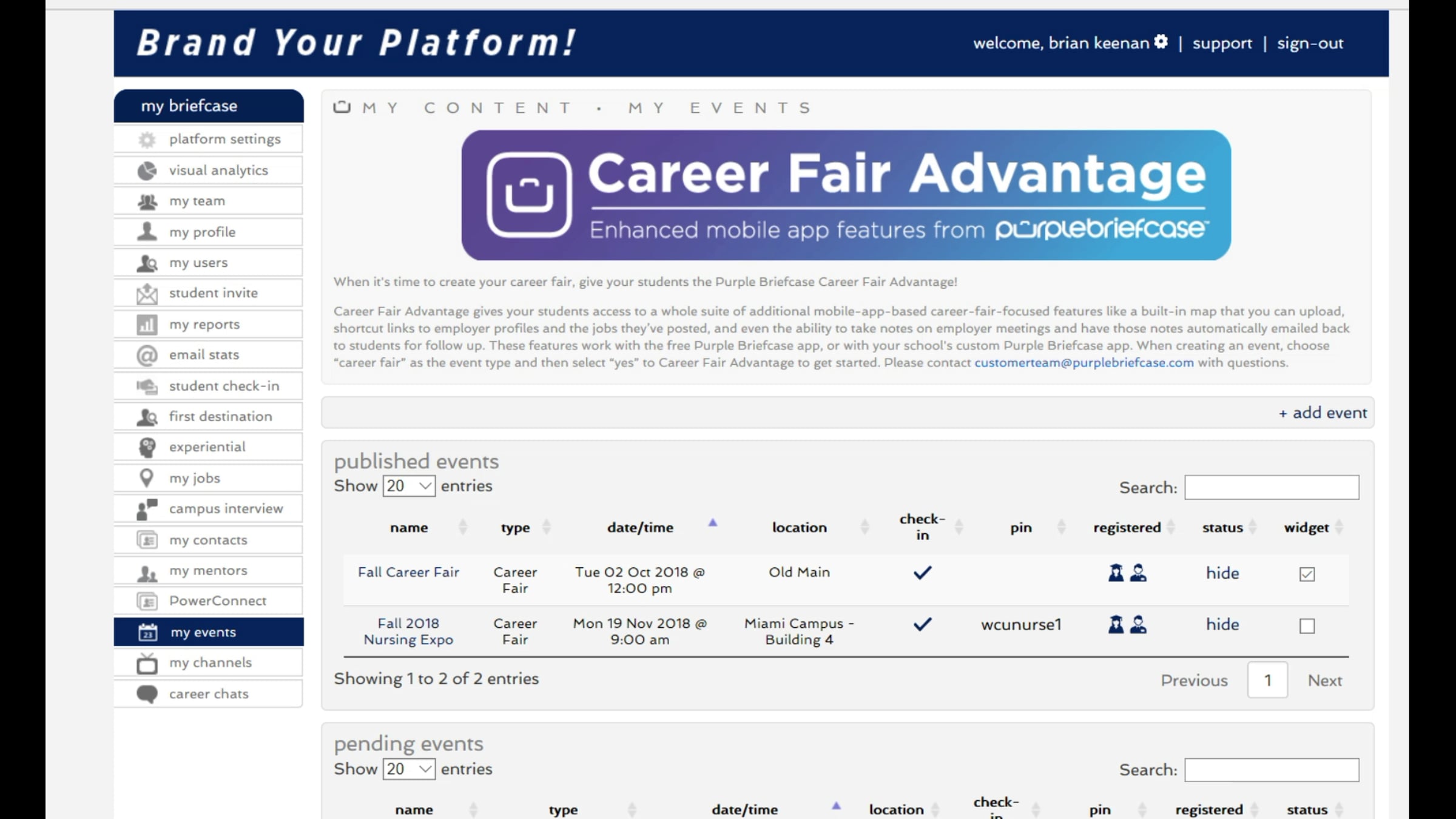Open my reports in sidebar
1456x819 pixels.
coord(204,325)
